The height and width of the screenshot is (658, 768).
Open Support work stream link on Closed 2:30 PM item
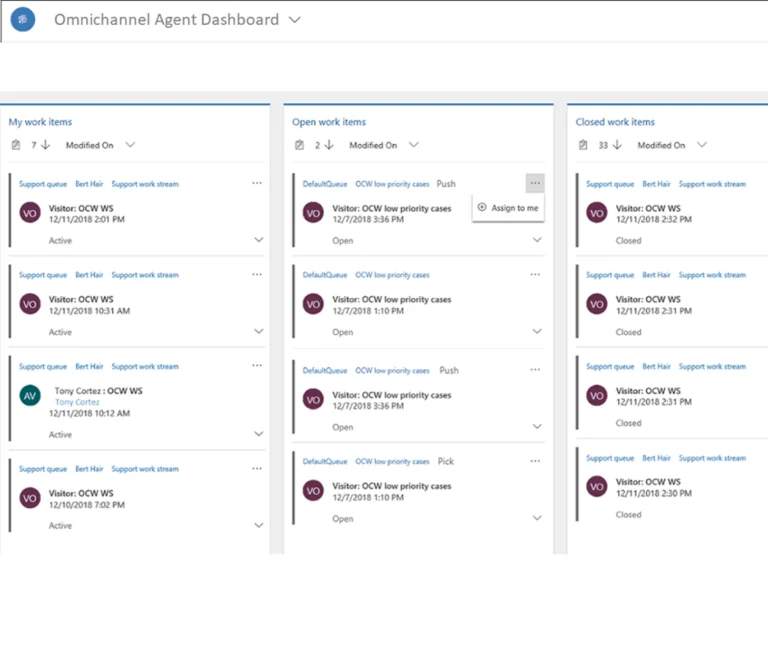point(712,458)
